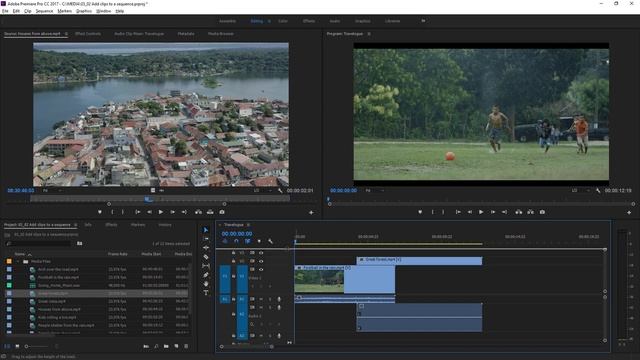Select the Track Select Forward tool

point(206,239)
